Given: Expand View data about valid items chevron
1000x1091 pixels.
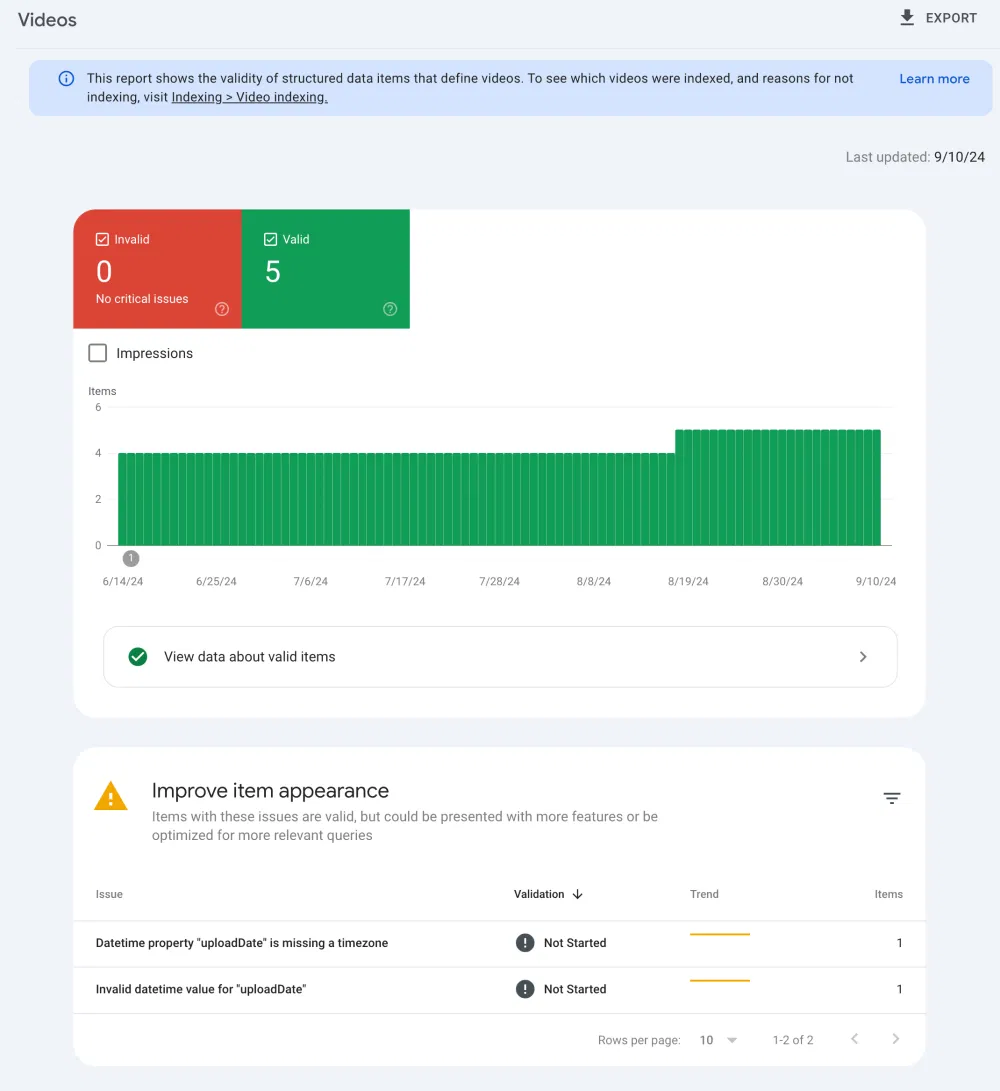Looking at the screenshot, I should [863, 657].
